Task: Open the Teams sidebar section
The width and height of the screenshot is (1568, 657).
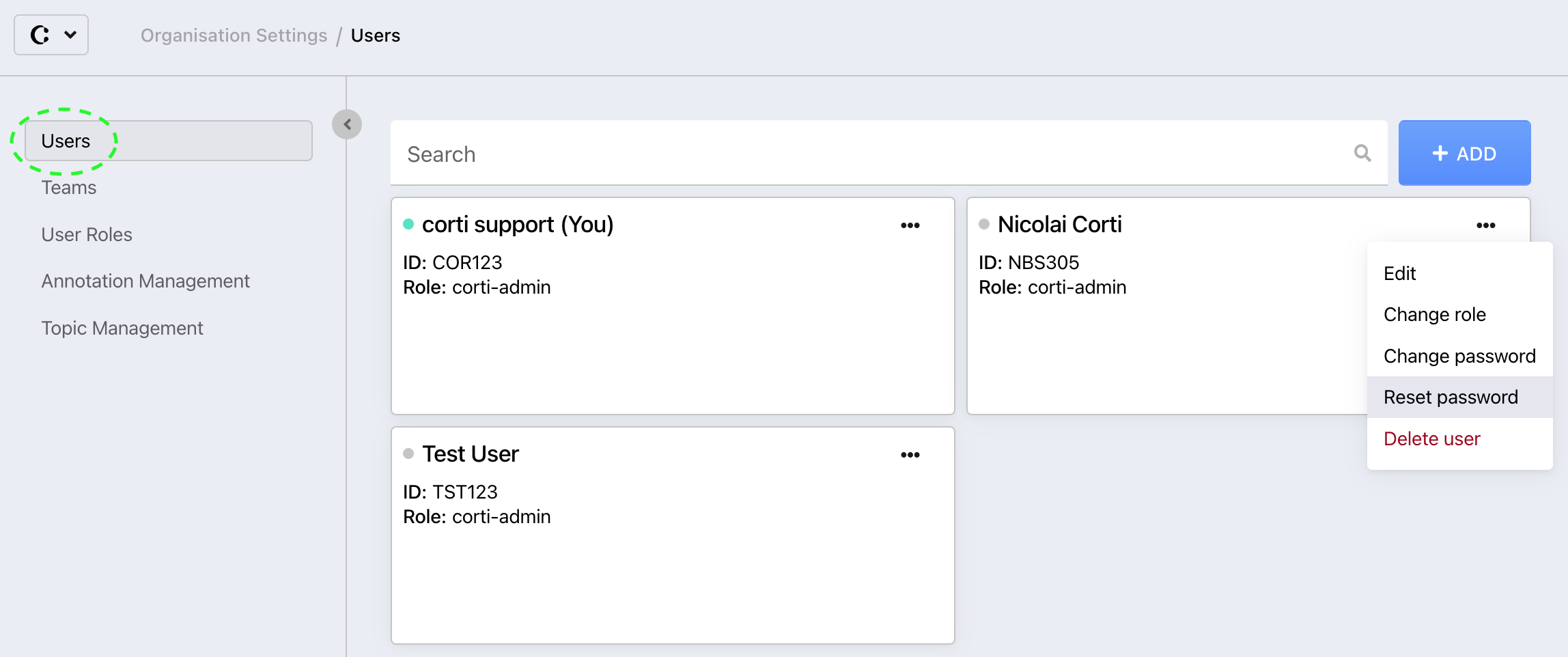Action: pyautogui.click(x=69, y=187)
